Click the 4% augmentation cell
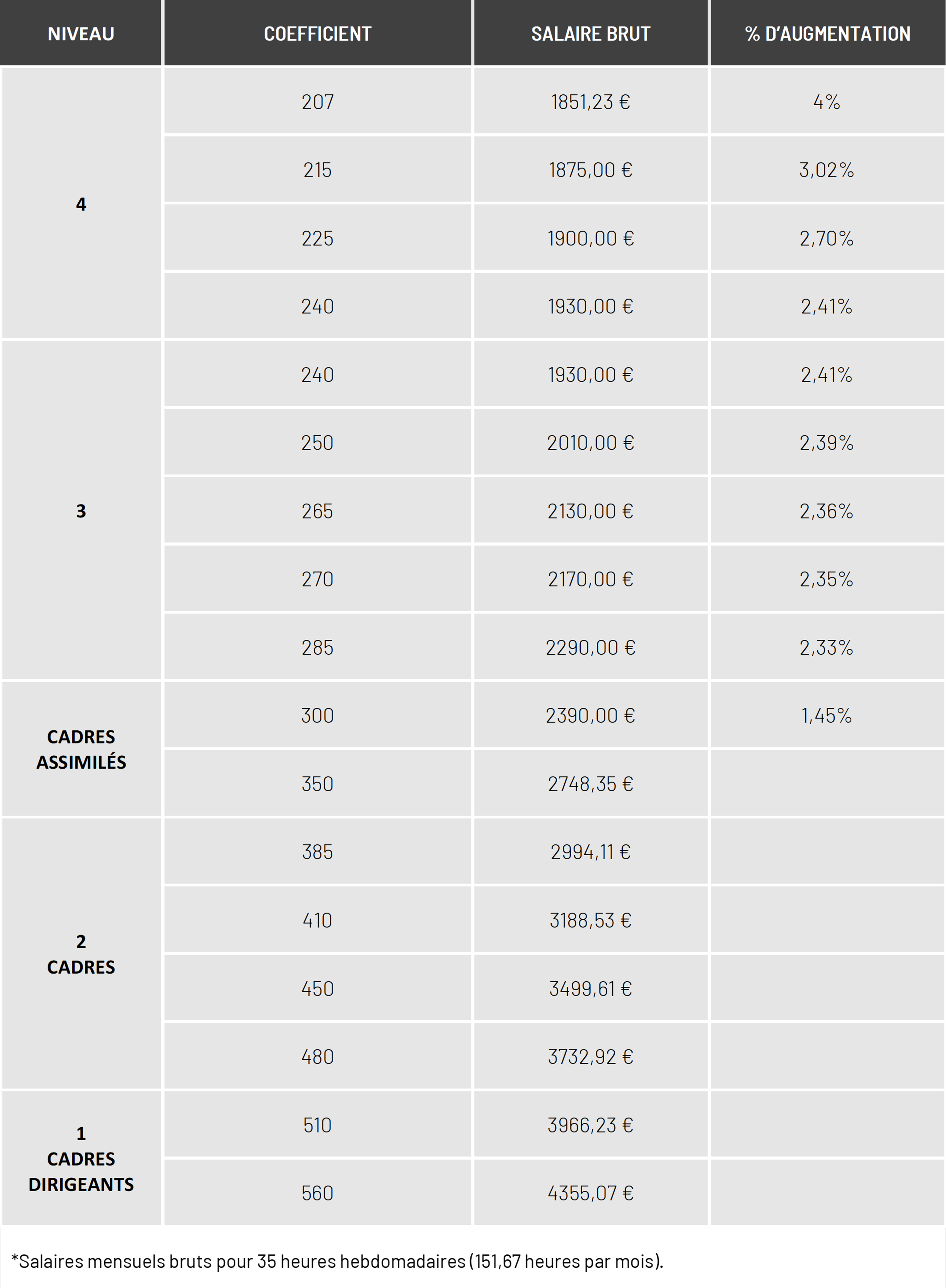 click(827, 101)
